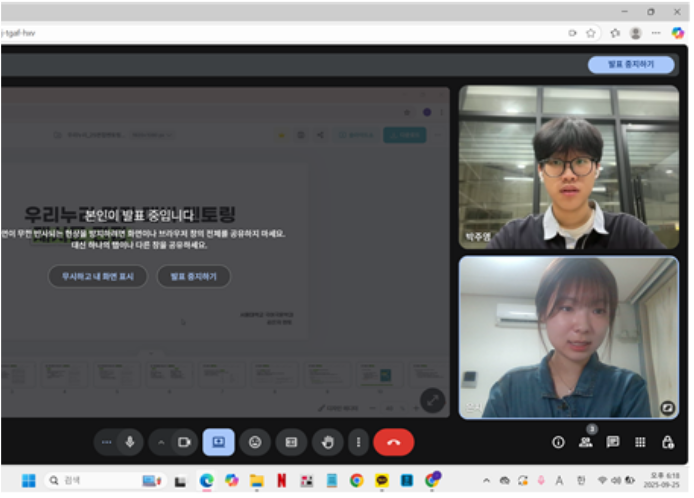Open Edge settings and more menu
694x498 pixels.
[656, 33]
